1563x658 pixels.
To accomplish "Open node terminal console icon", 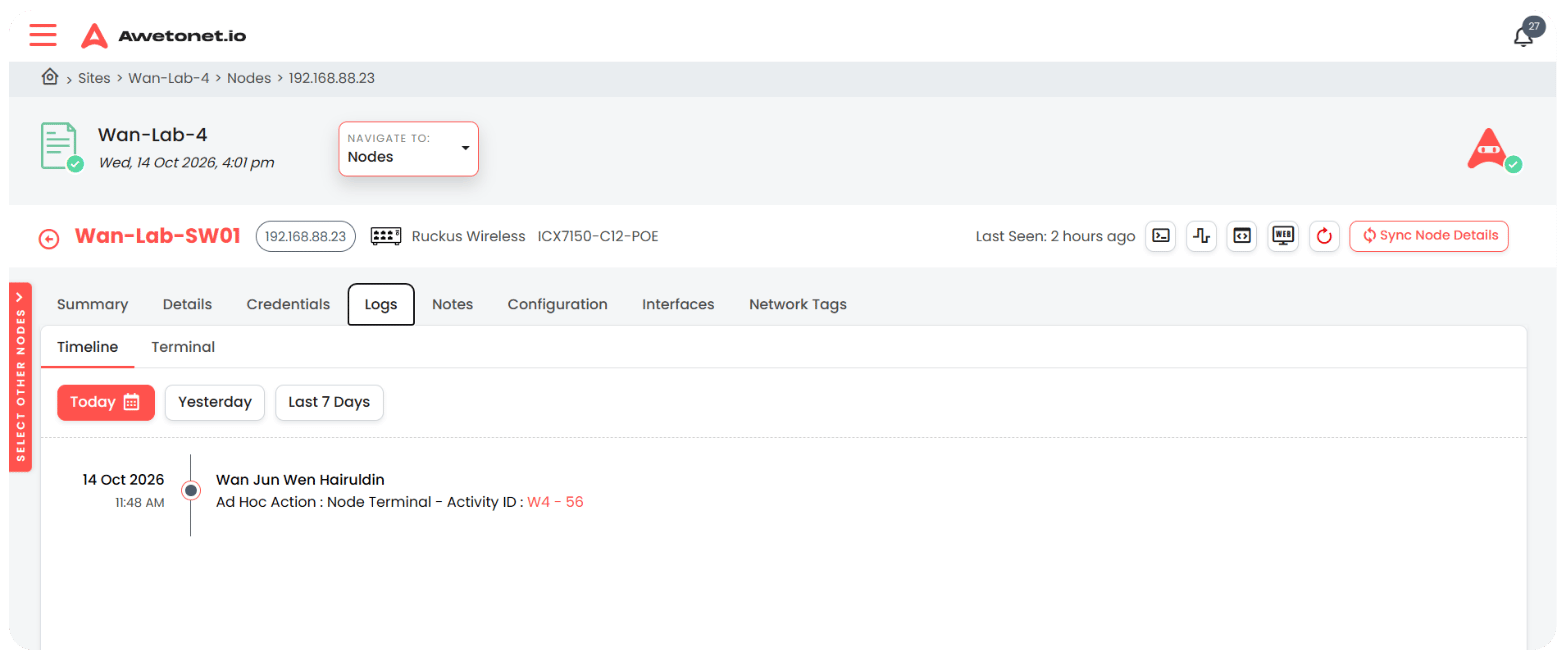I will coord(1160,236).
